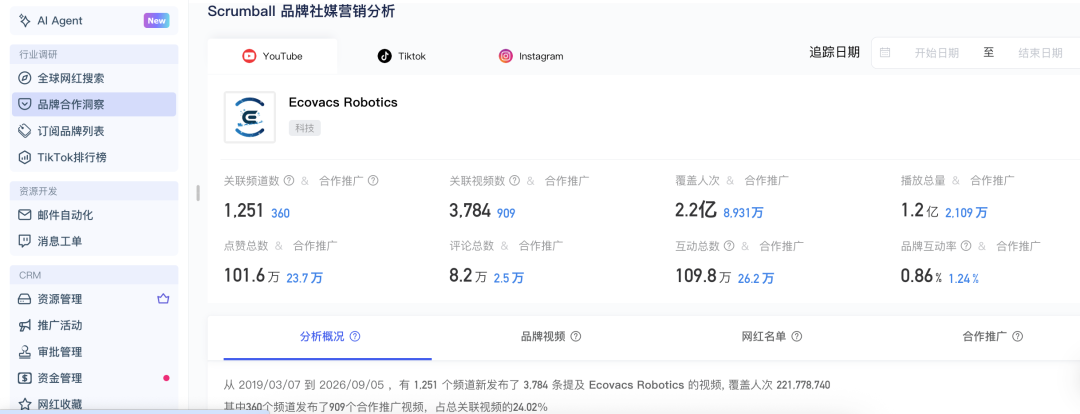Screen dimensions: 1080x414
Task: Click the blue 360 partnership channel value
Action: 280,214
